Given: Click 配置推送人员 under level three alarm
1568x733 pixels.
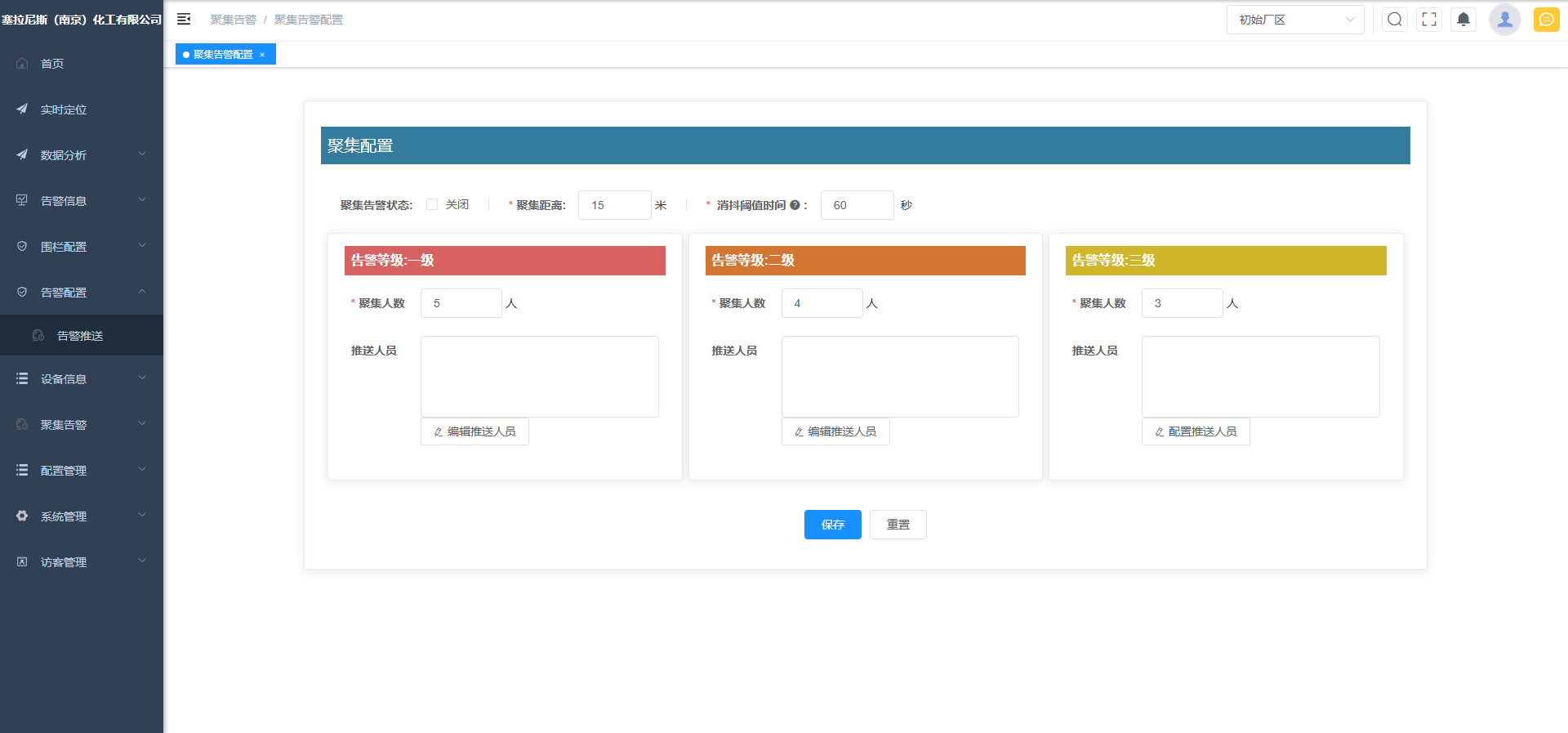Looking at the screenshot, I should coord(1196,431).
